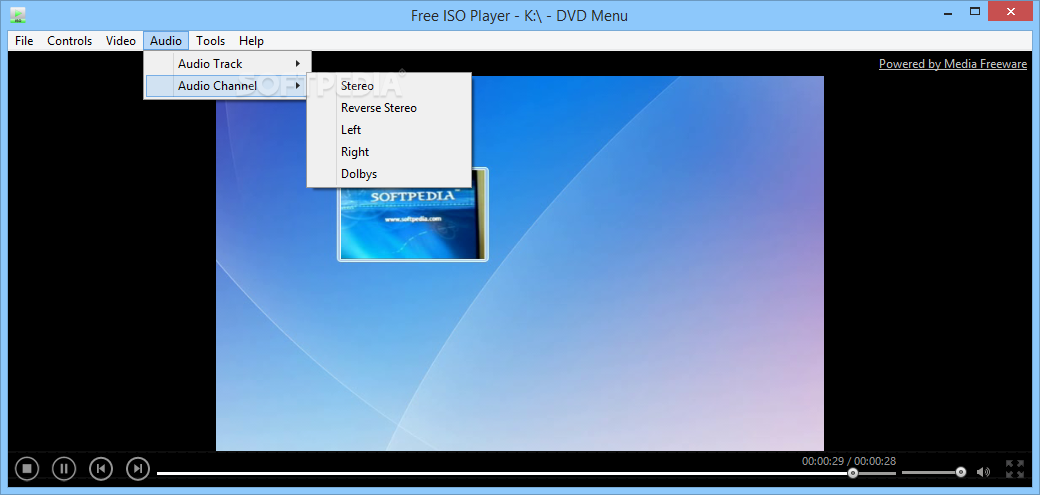Open the Tools menu

(210, 40)
